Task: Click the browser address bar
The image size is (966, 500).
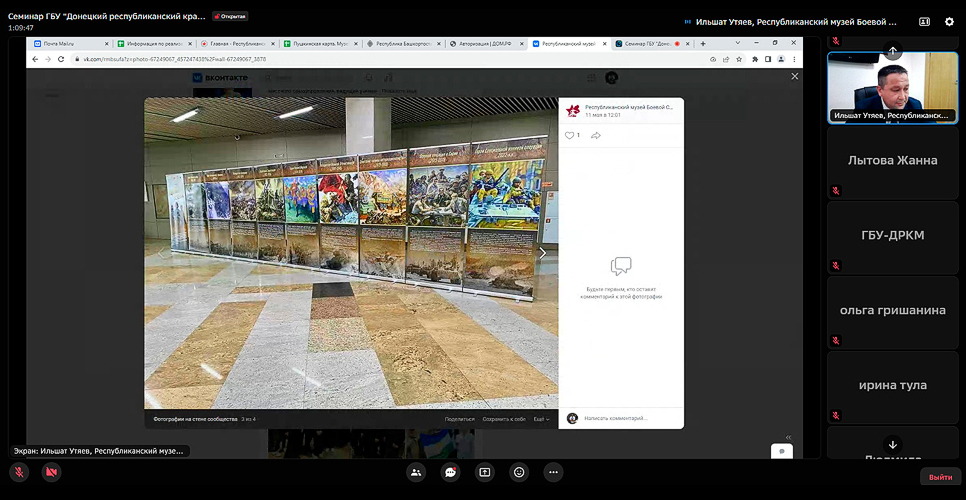Action: click(388, 59)
